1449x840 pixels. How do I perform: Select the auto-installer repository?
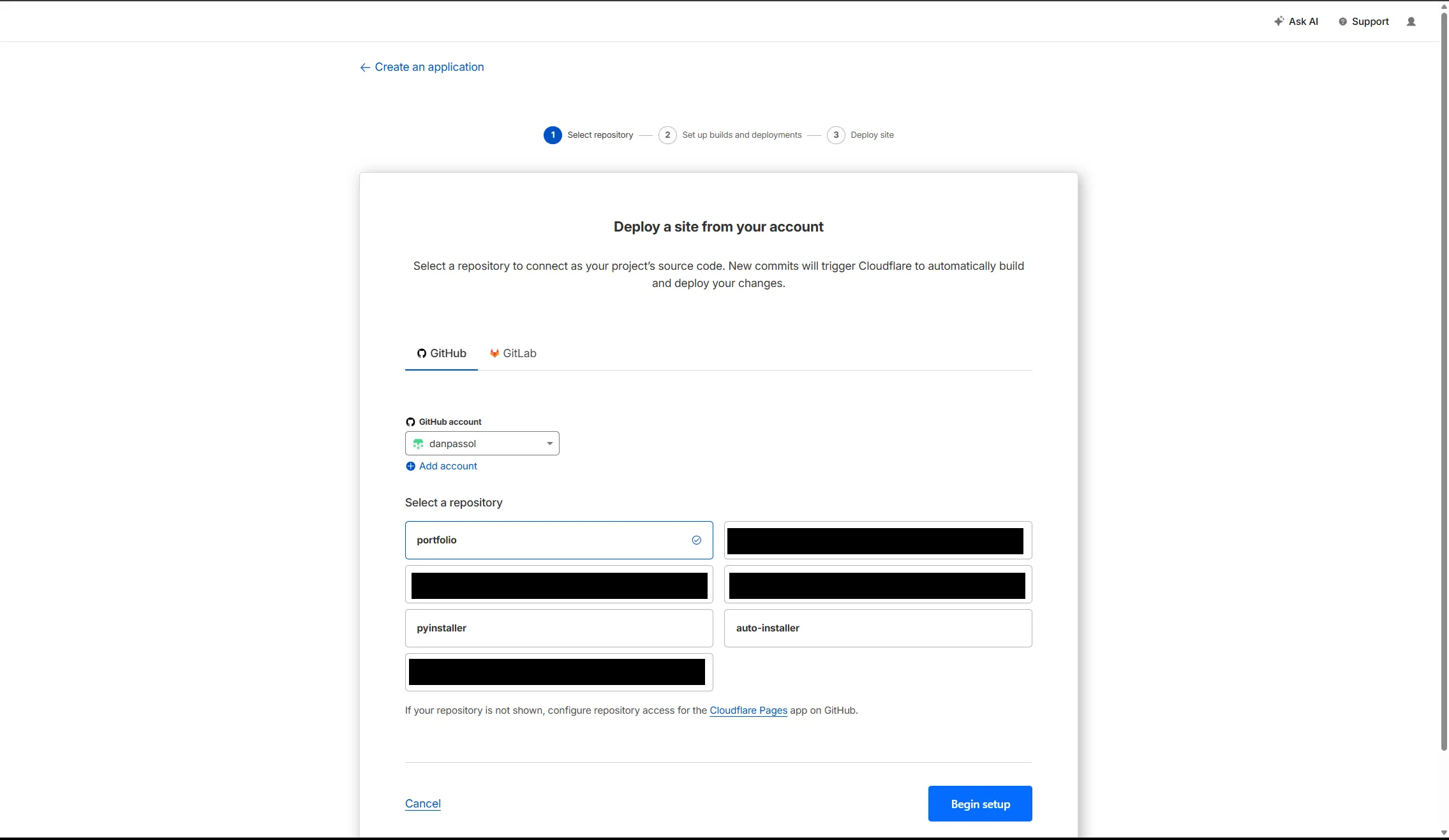(x=878, y=628)
